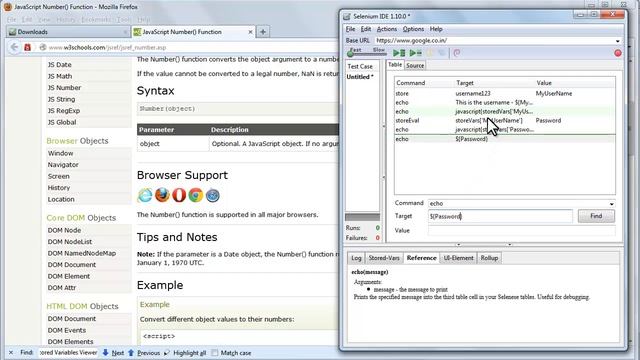Open a new Firefox tab with plus button
This screenshot has width=640, height=360.
pyautogui.click(x=263, y=32)
